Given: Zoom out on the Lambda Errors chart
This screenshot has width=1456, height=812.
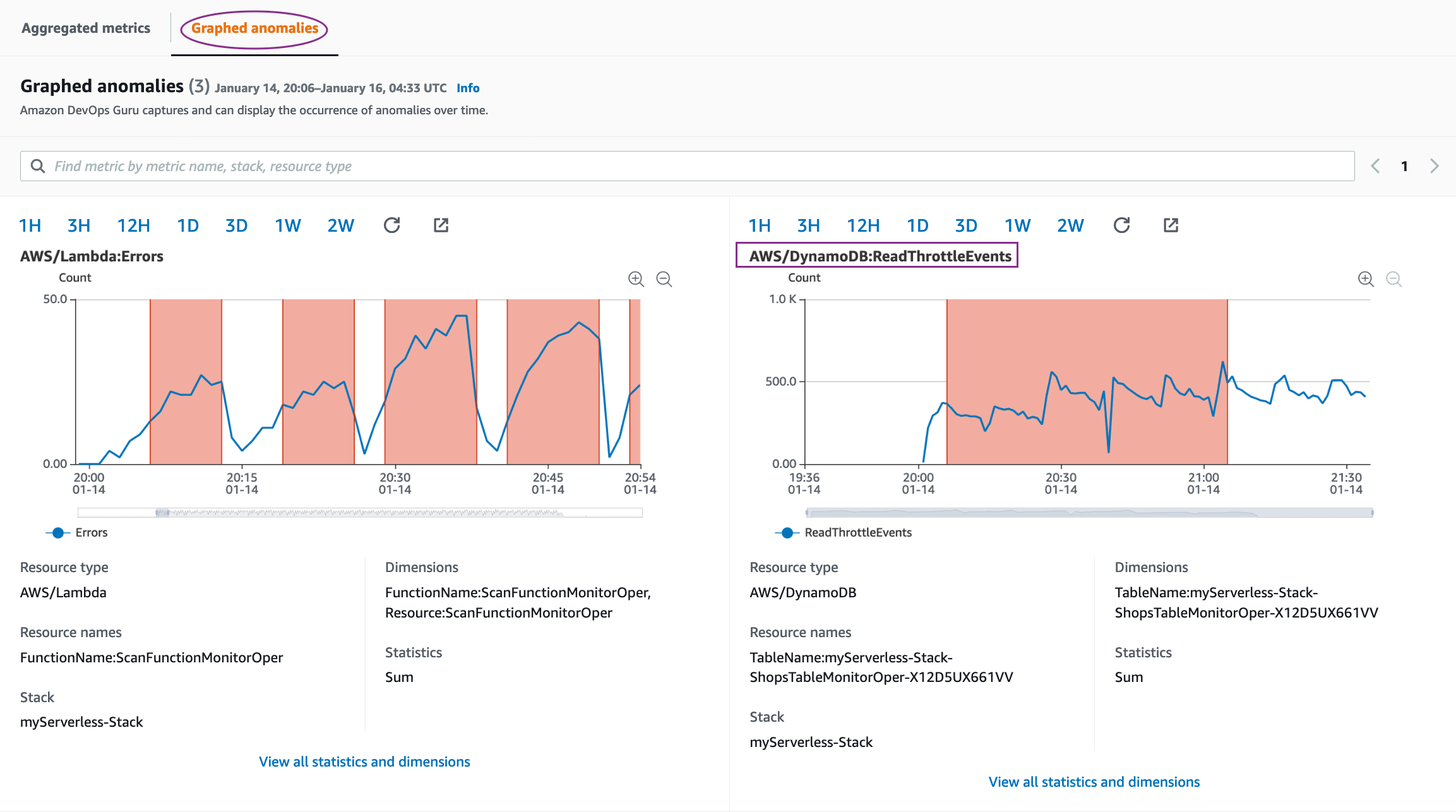Looking at the screenshot, I should [x=664, y=279].
